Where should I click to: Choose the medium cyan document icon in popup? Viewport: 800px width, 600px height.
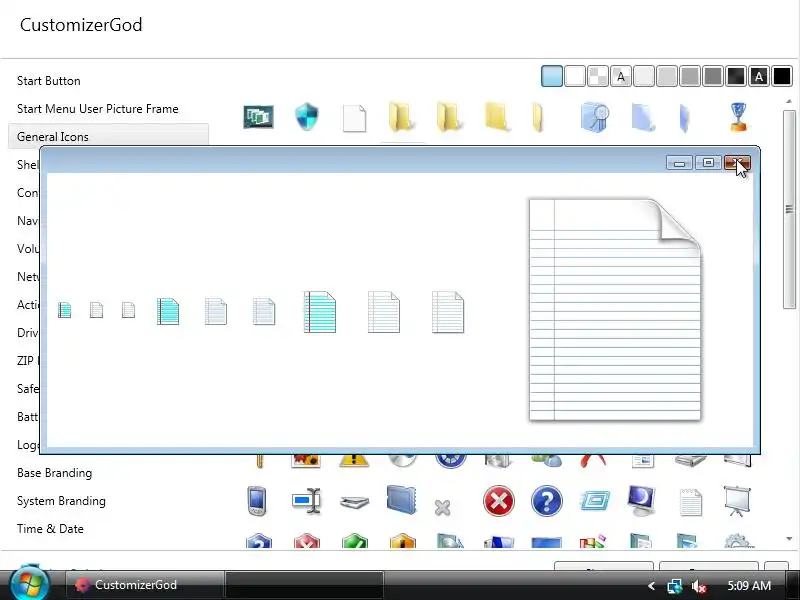[168, 312]
